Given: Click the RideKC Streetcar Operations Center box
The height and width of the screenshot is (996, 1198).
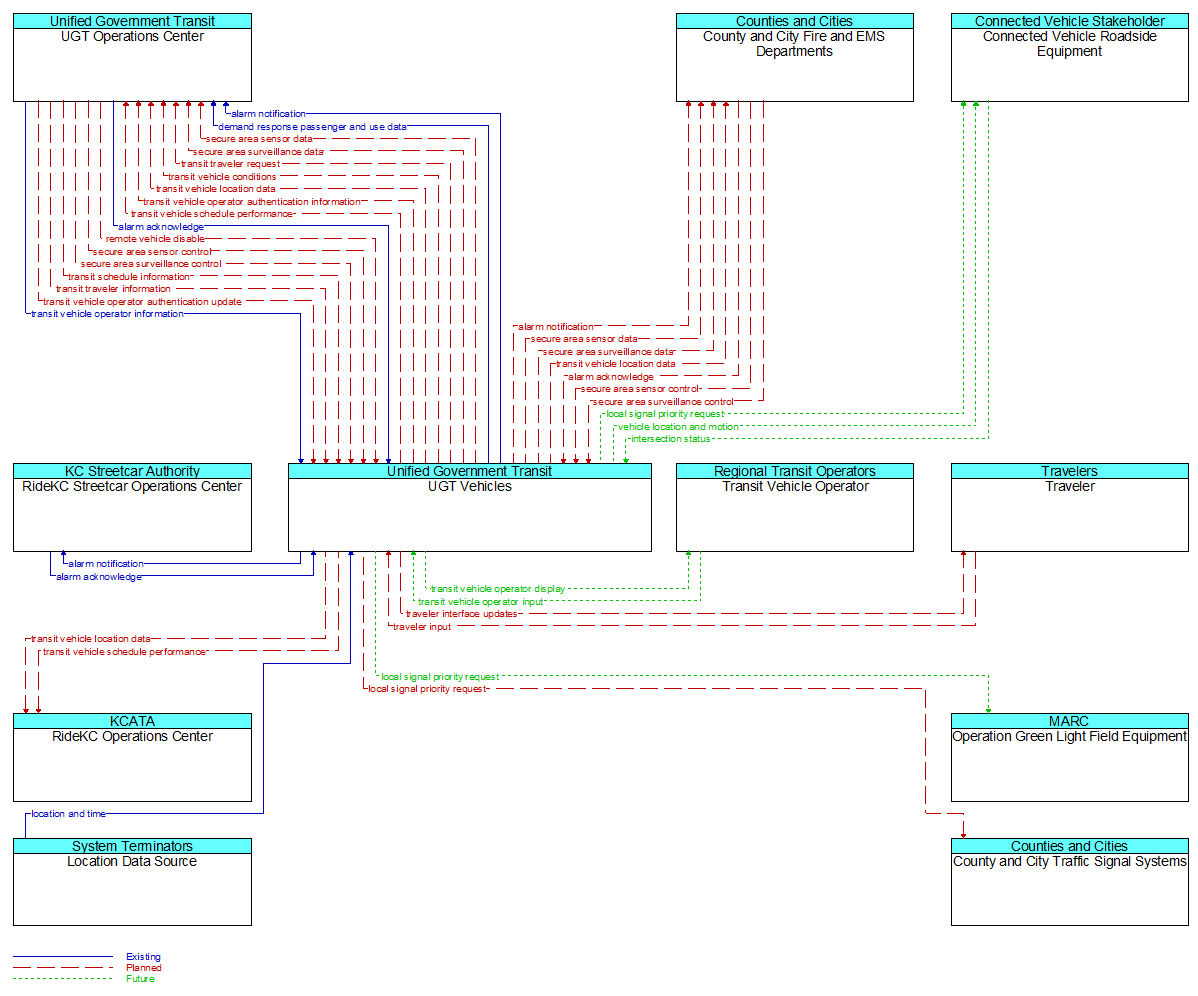Looking at the screenshot, I should 132,507.
